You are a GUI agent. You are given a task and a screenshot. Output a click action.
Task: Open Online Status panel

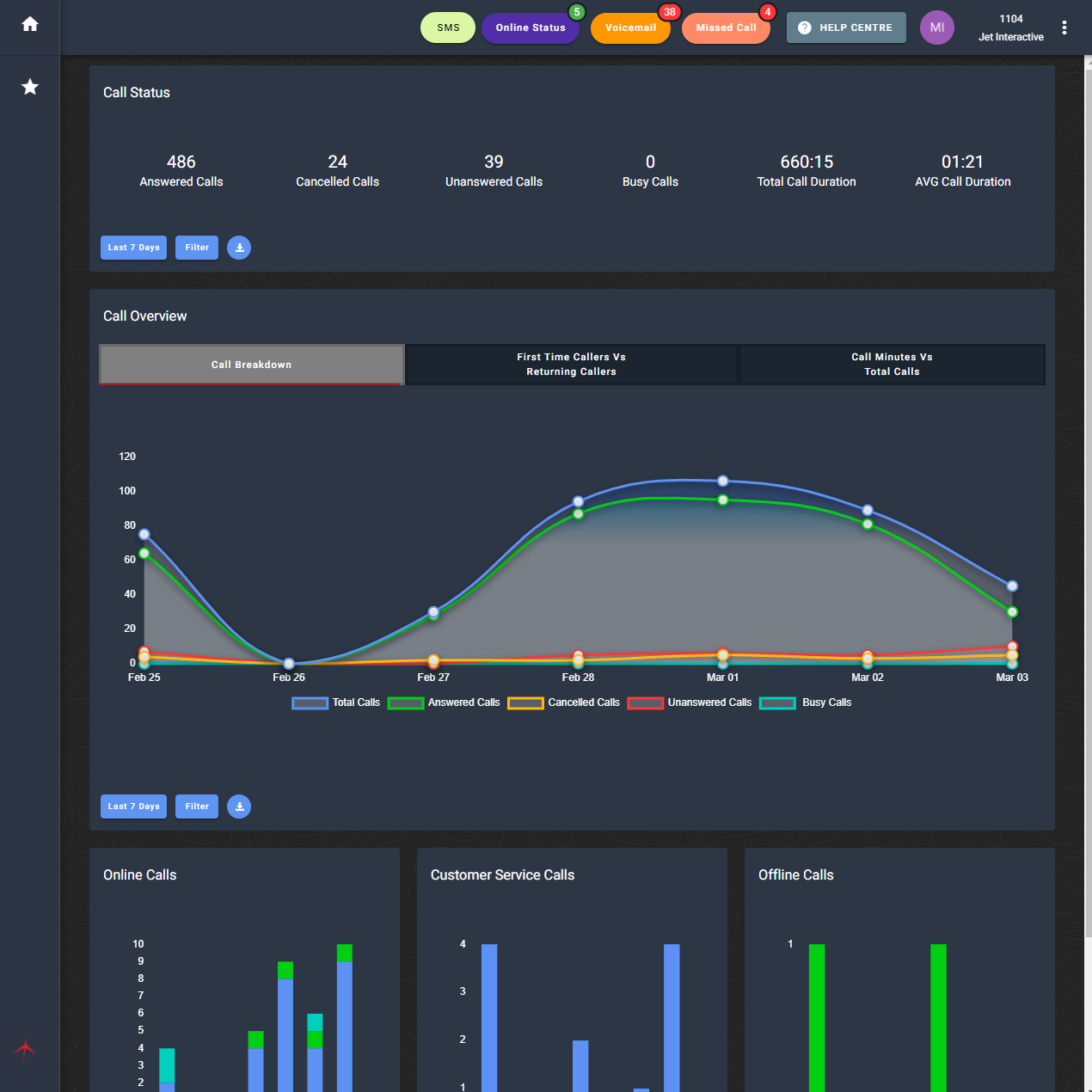531,28
